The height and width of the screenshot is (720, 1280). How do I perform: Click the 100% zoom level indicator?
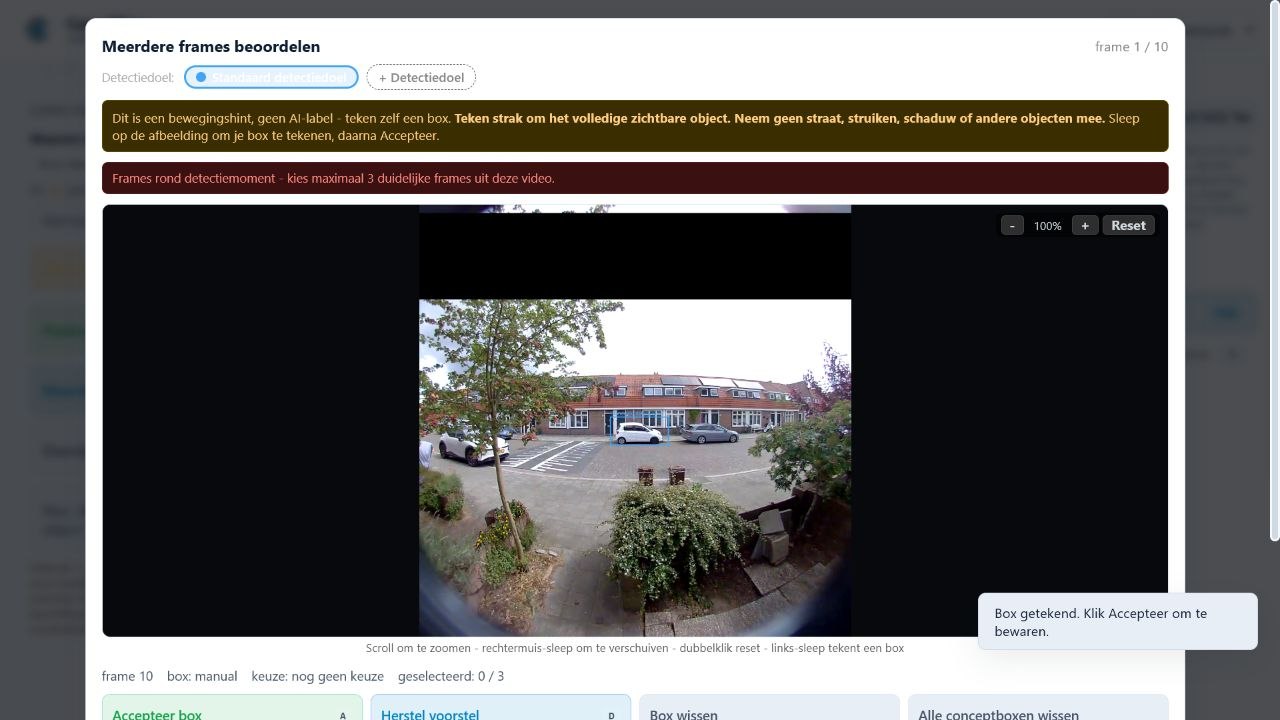(1047, 226)
